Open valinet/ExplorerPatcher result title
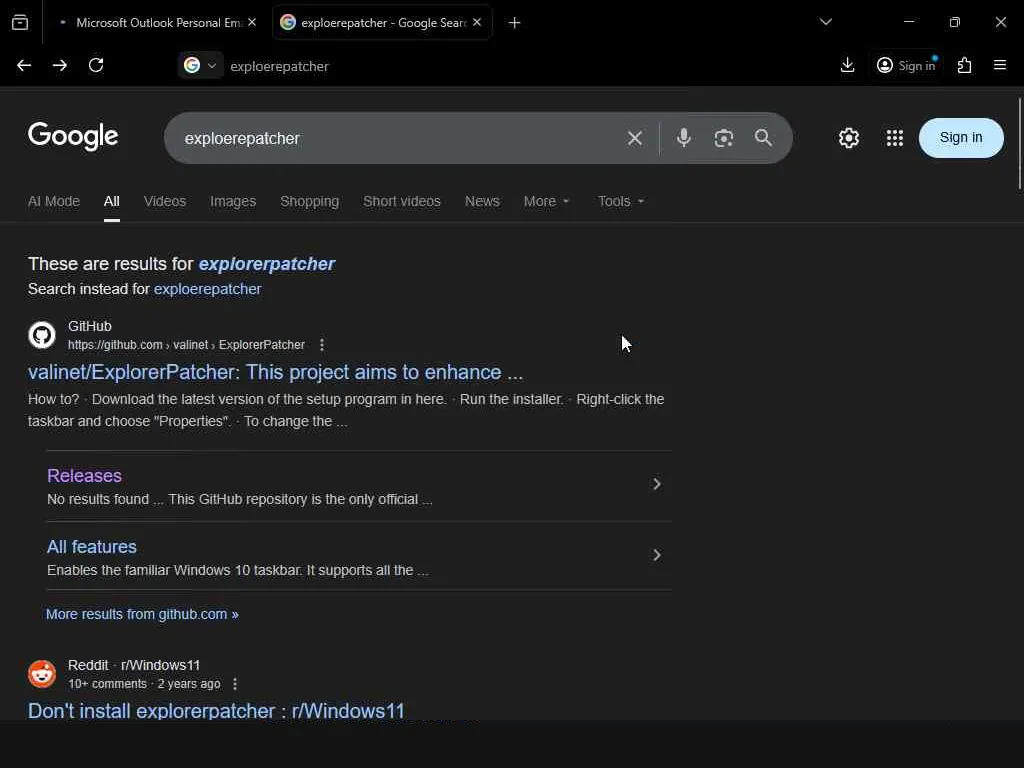Viewport: 1024px width, 768px height. 275,372
